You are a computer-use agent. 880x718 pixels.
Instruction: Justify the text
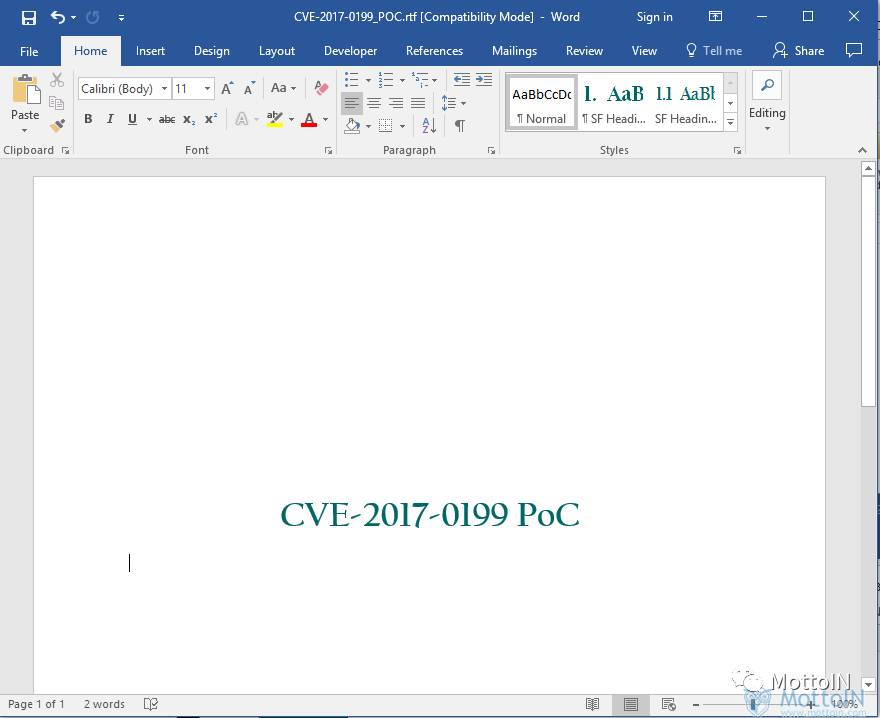point(418,103)
